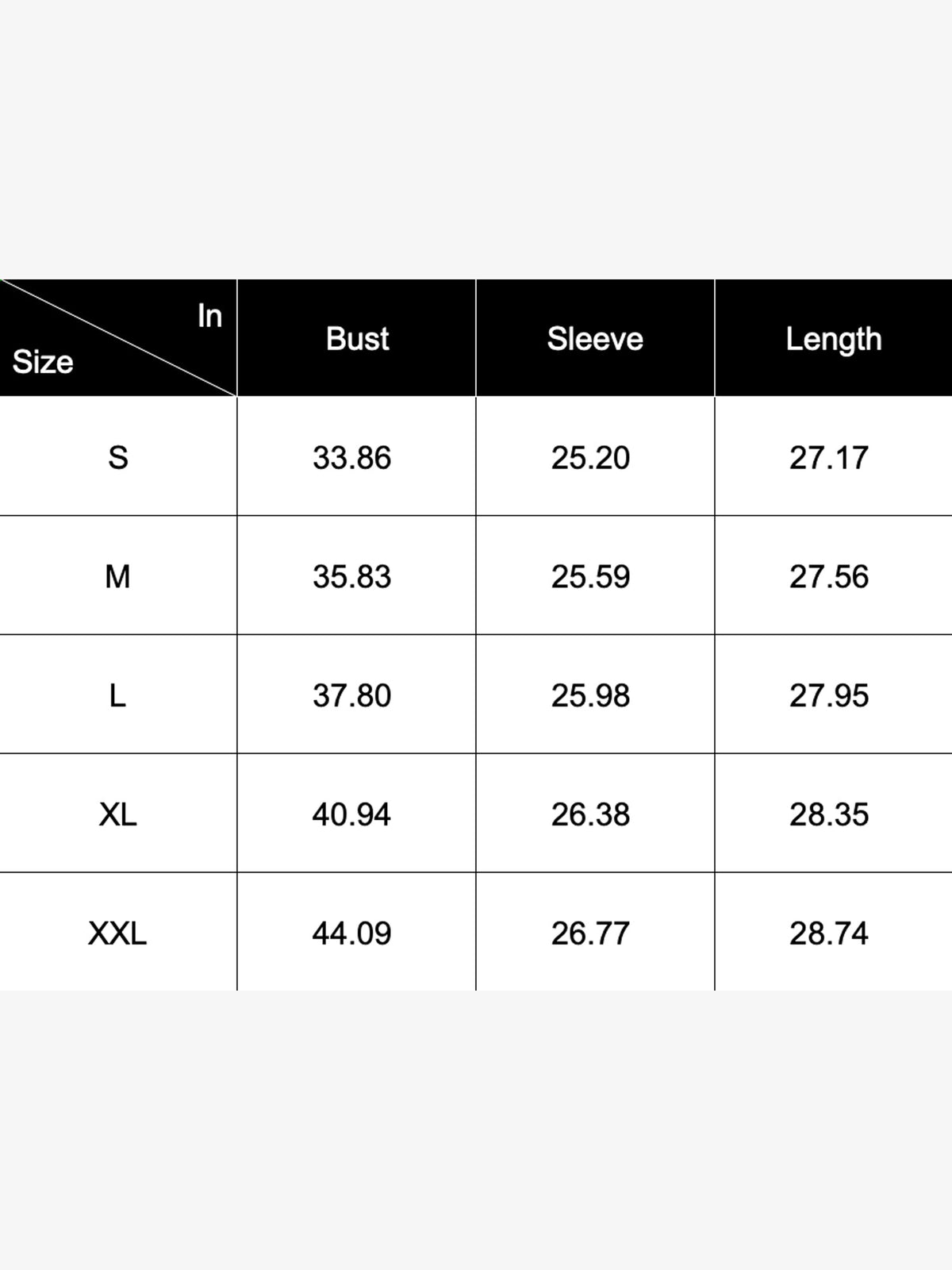Click length value 27.56

pos(829,577)
